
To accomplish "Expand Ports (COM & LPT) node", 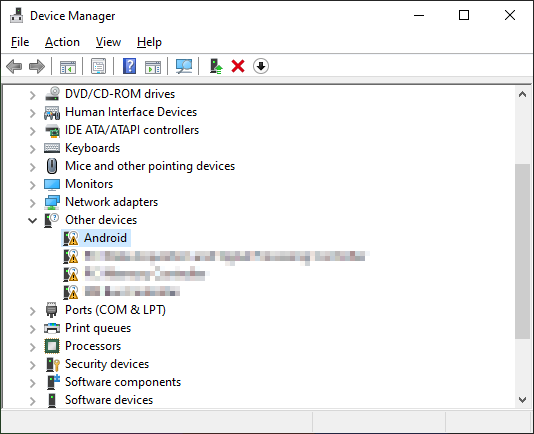I will pos(32,311).
